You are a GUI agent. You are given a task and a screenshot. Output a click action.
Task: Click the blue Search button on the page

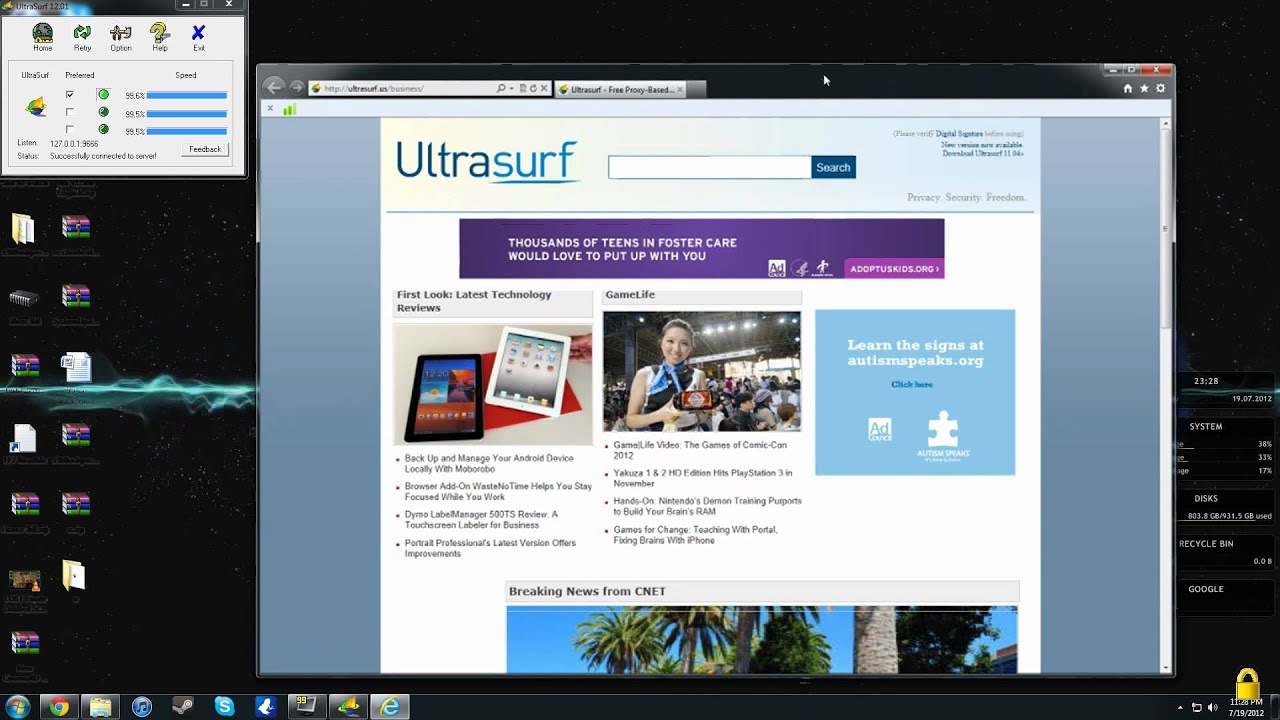tap(833, 168)
